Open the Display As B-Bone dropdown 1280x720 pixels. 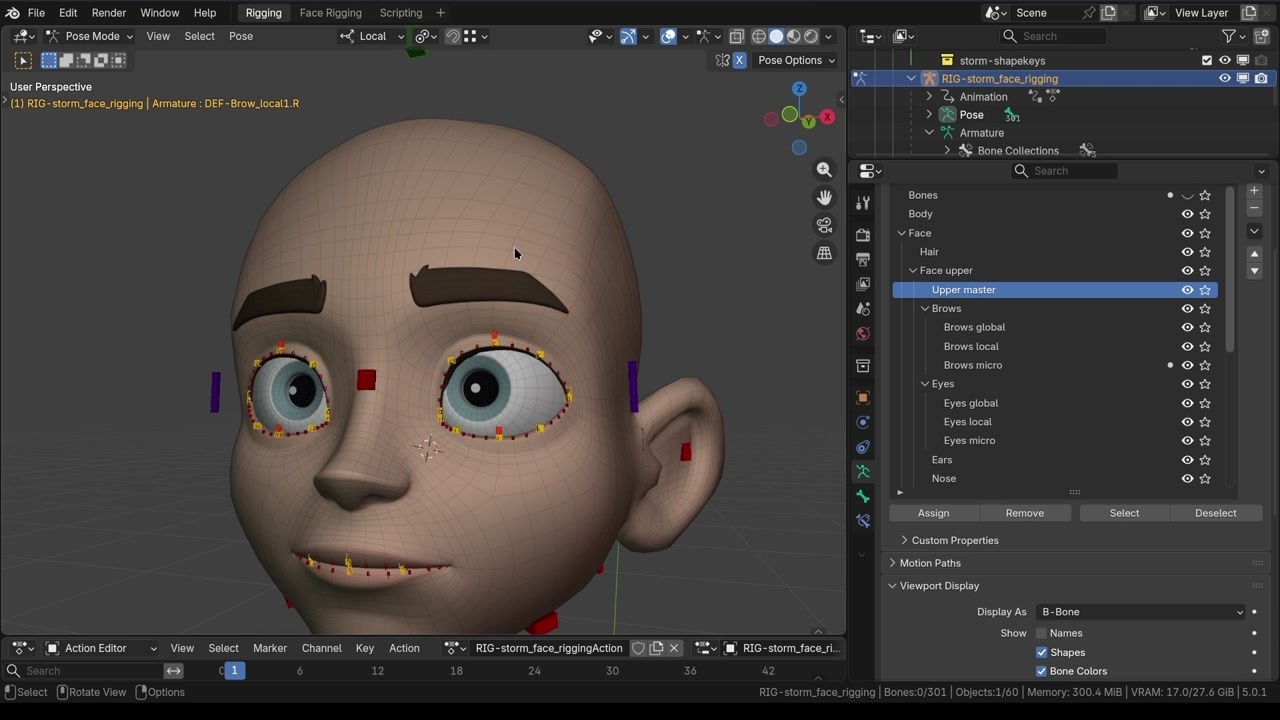1141,612
